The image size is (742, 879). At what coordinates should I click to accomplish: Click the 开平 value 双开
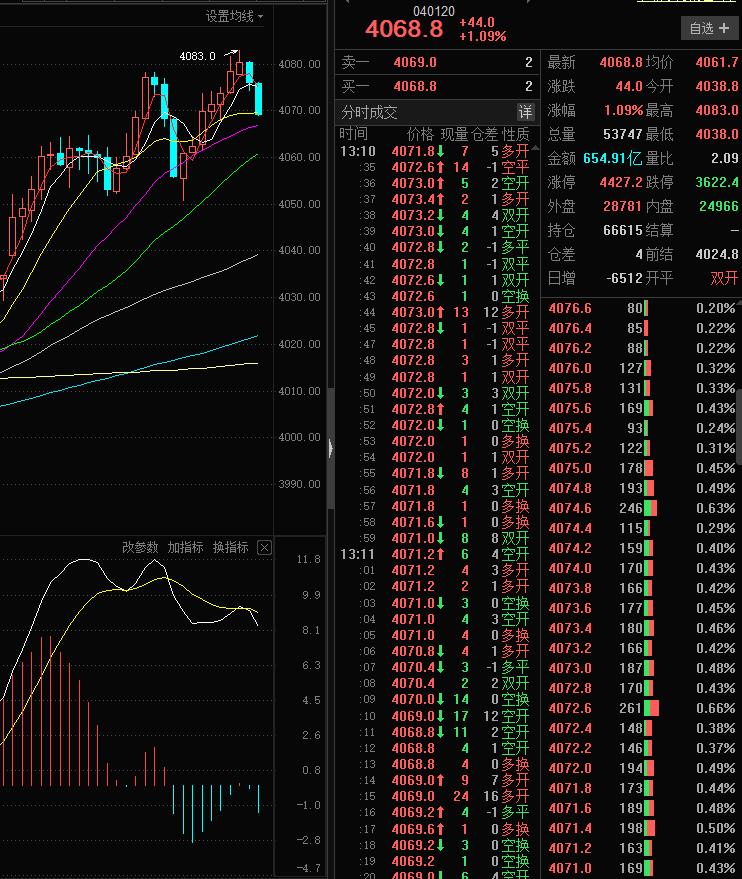724,279
